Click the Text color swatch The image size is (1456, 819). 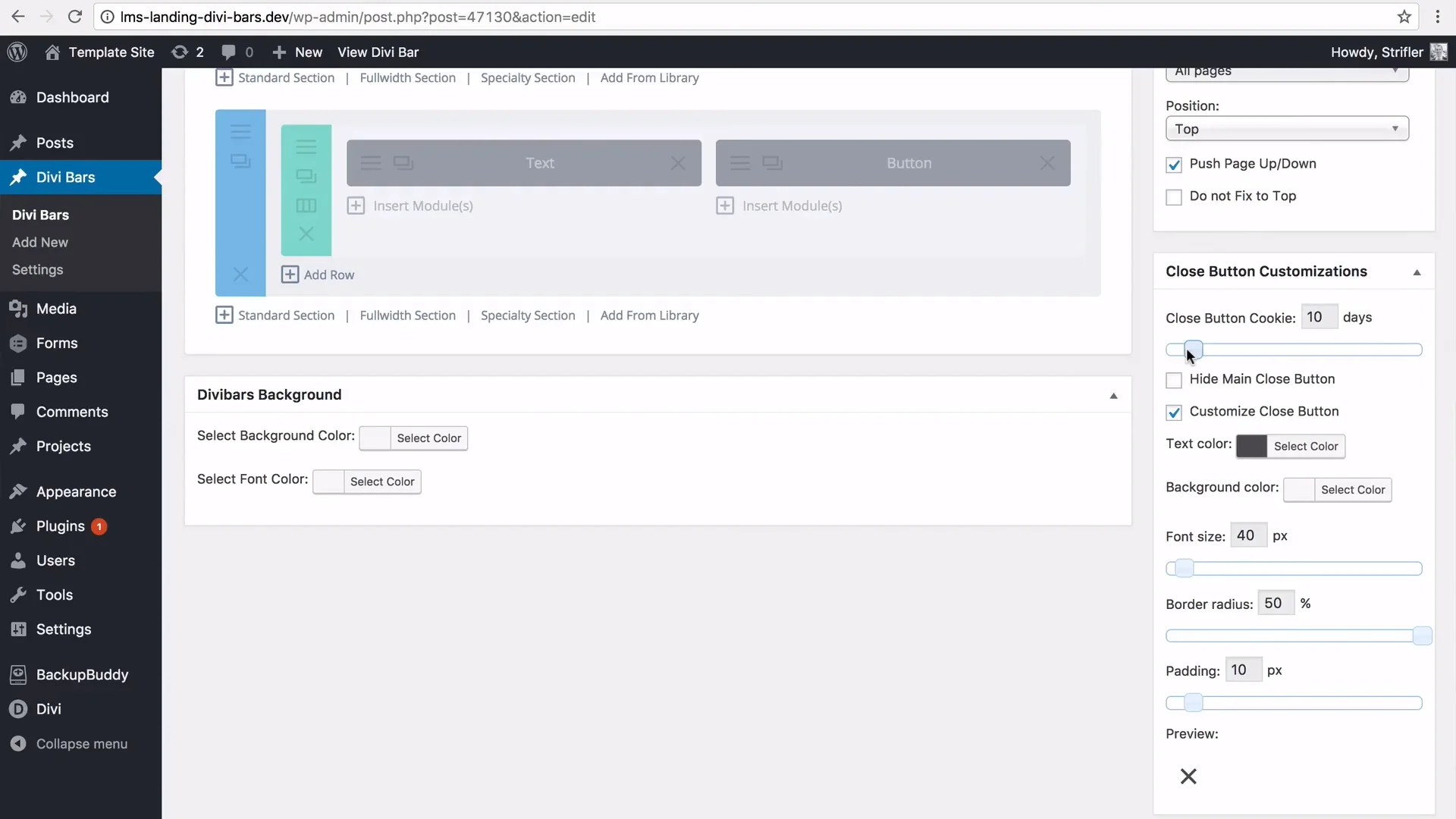[1250, 446]
